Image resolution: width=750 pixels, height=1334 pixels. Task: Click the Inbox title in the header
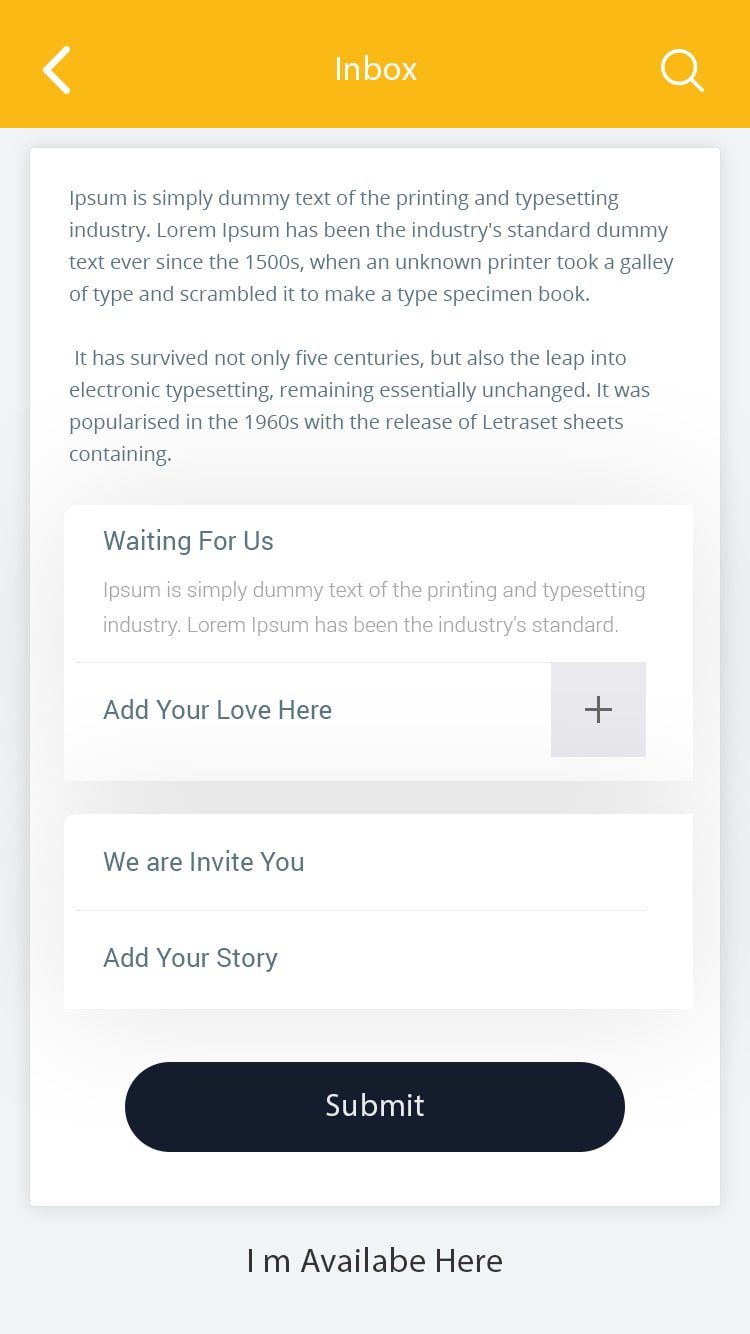click(x=375, y=69)
